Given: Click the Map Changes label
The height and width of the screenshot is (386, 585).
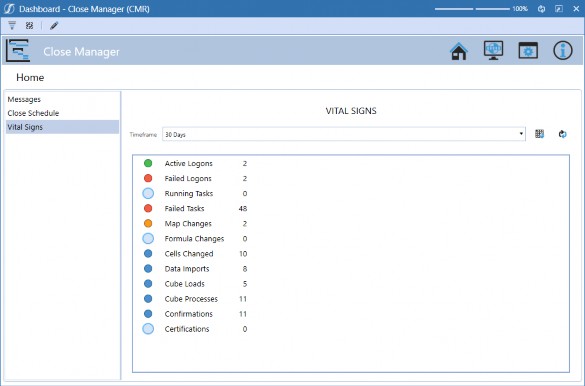Looking at the screenshot, I should point(188,224).
